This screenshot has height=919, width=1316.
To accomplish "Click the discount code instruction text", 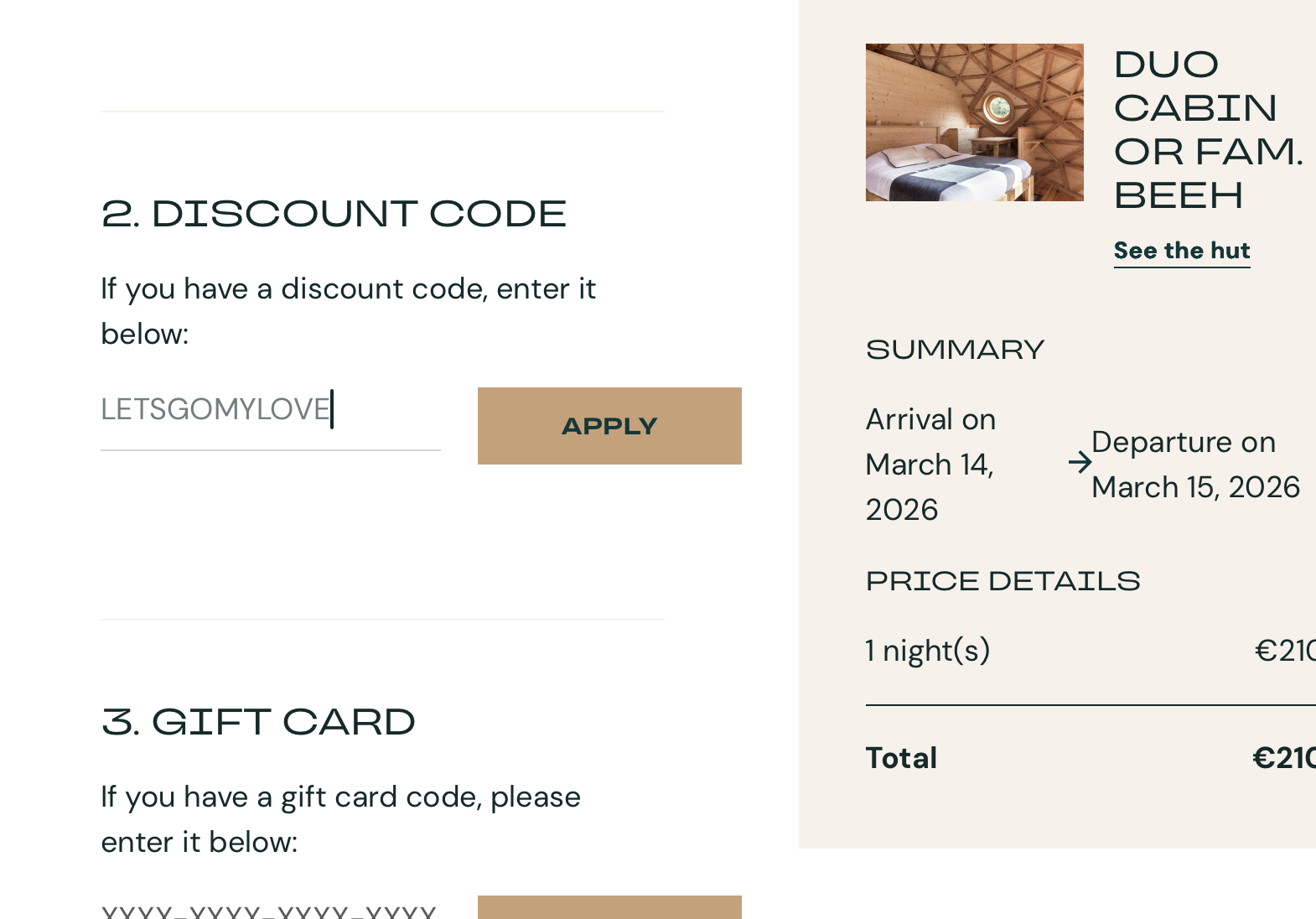I will point(348,311).
